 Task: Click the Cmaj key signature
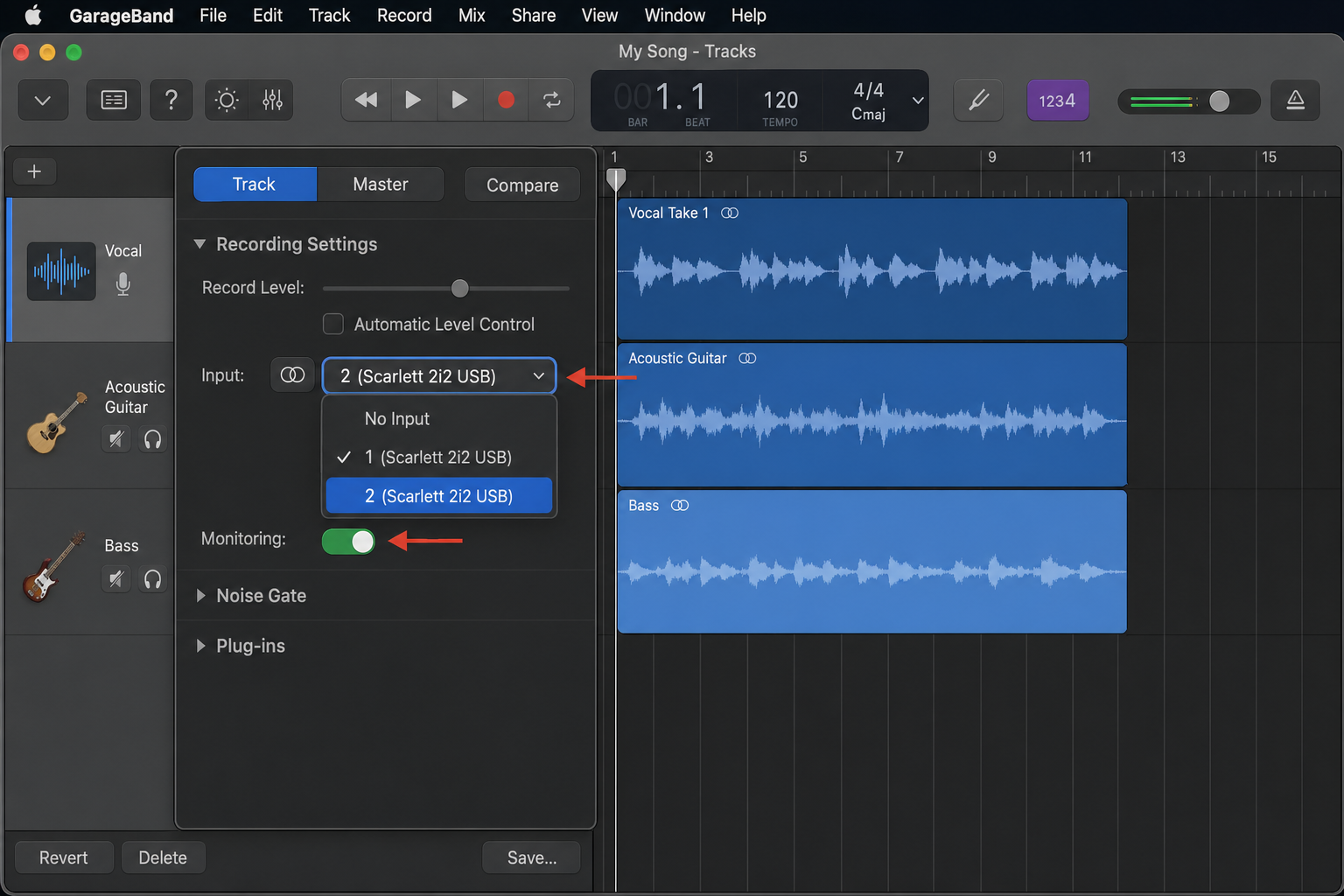point(869,114)
